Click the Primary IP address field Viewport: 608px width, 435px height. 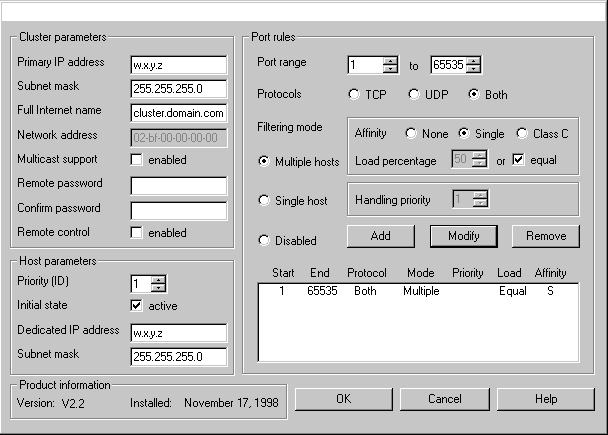pos(179,66)
